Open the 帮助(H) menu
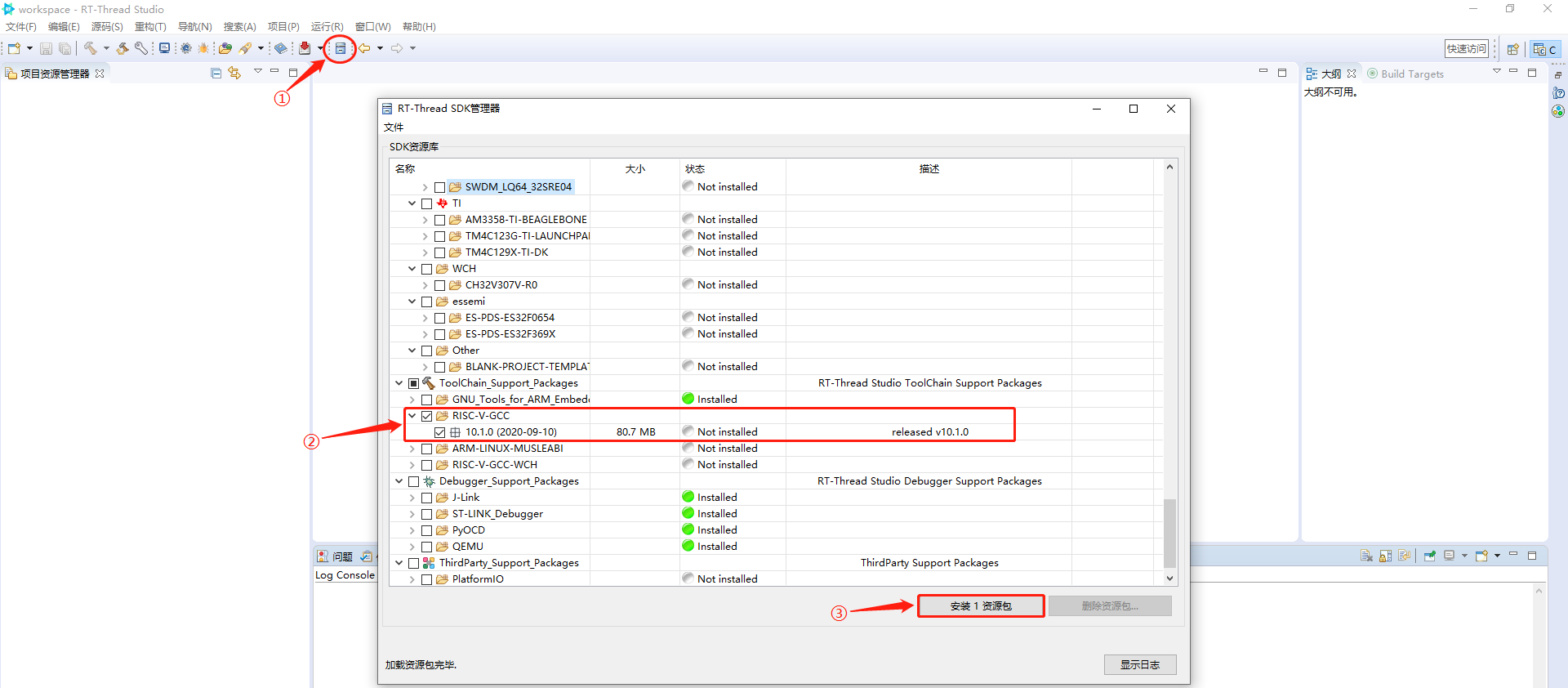1568x688 pixels. tap(419, 27)
